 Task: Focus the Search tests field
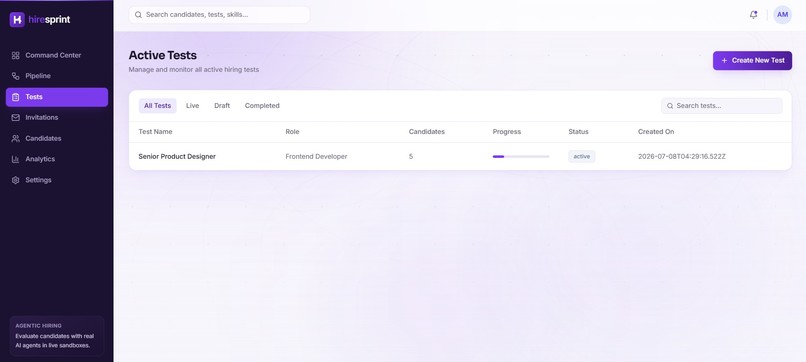pos(722,106)
